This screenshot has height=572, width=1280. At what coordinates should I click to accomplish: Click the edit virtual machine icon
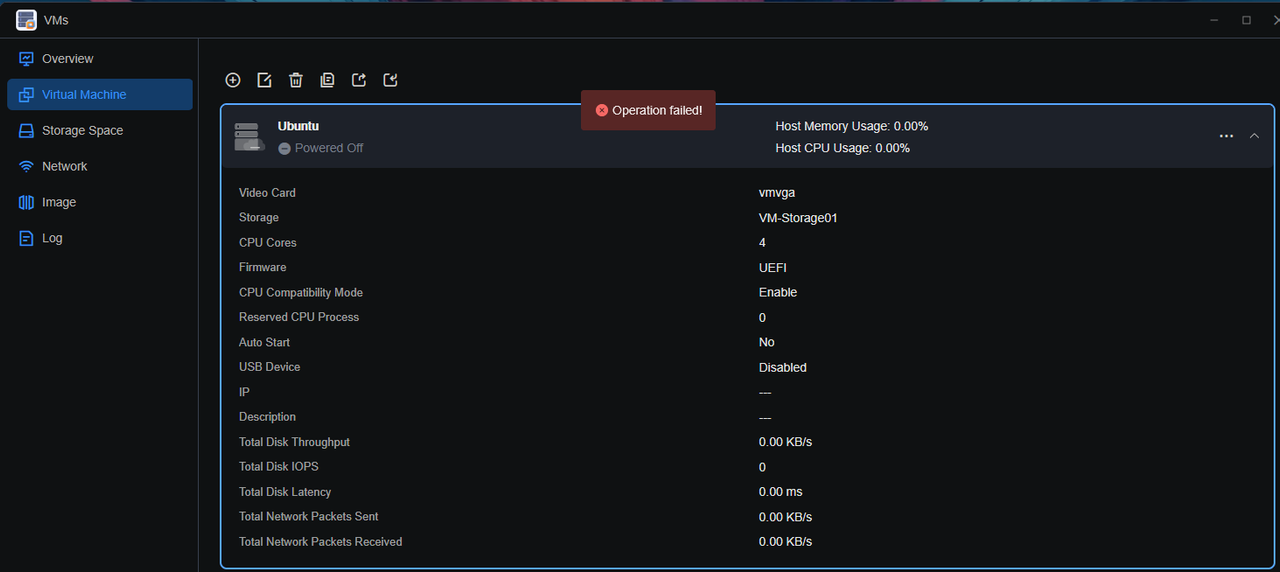click(x=265, y=80)
